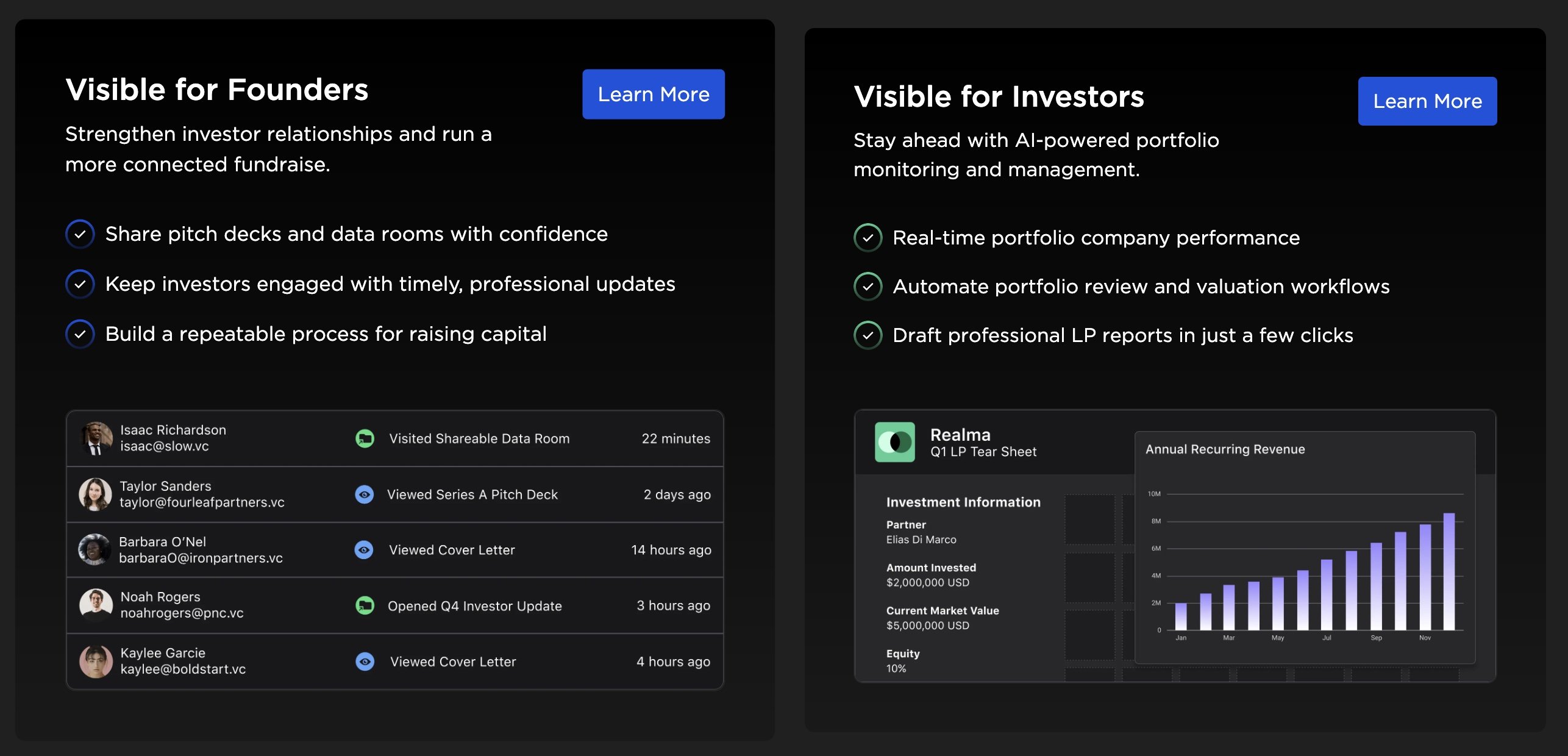1568x756 pixels.
Task: Open the Q1 LP Tear Sheet title
Action: pyautogui.click(x=983, y=452)
